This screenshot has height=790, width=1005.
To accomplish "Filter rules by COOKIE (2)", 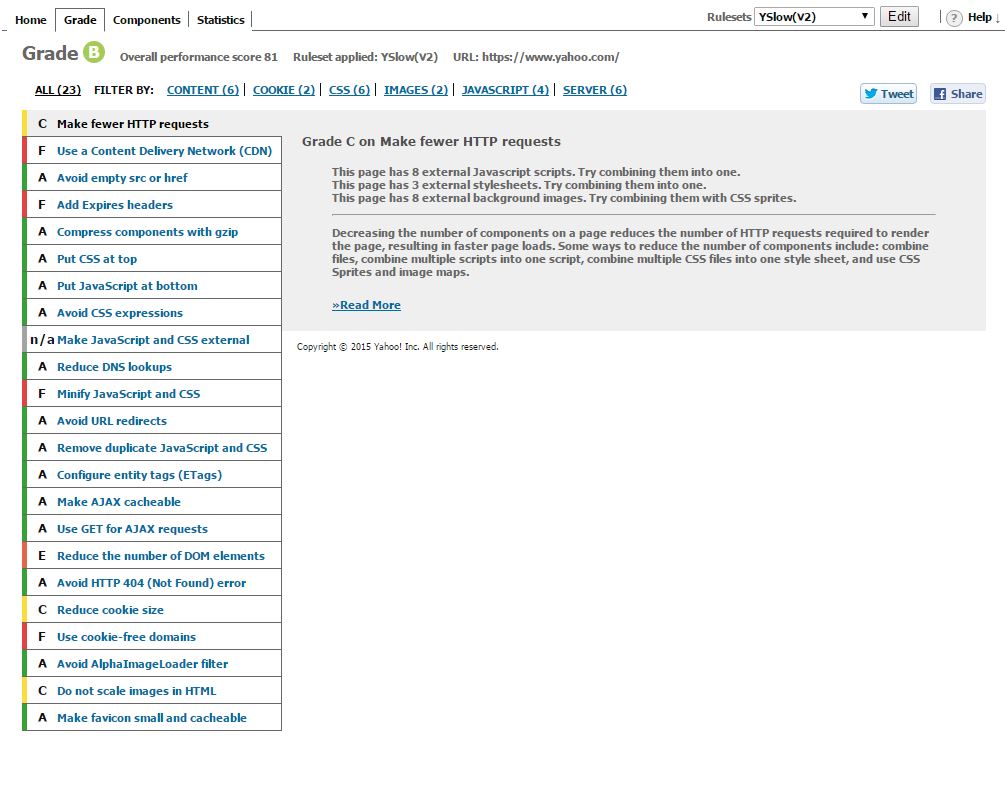I will coord(284,90).
